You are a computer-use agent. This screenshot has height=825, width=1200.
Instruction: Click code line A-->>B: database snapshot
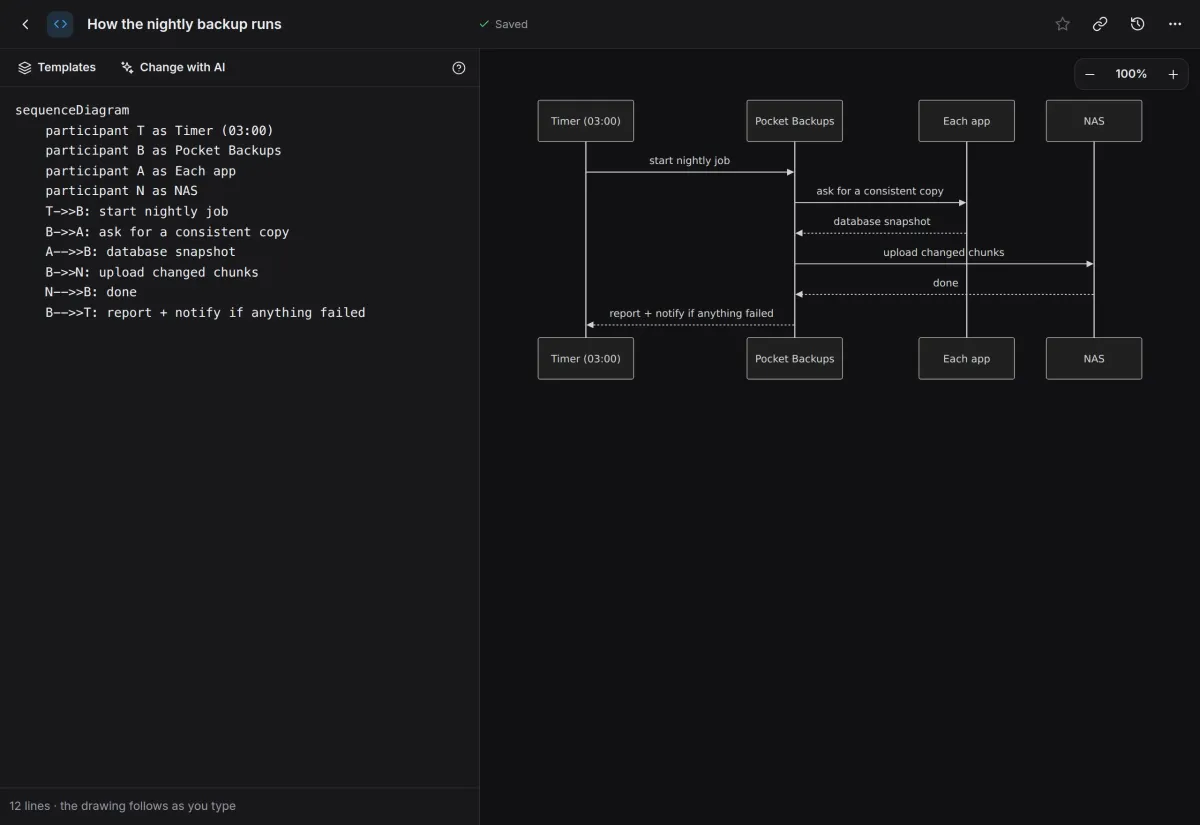pos(140,252)
